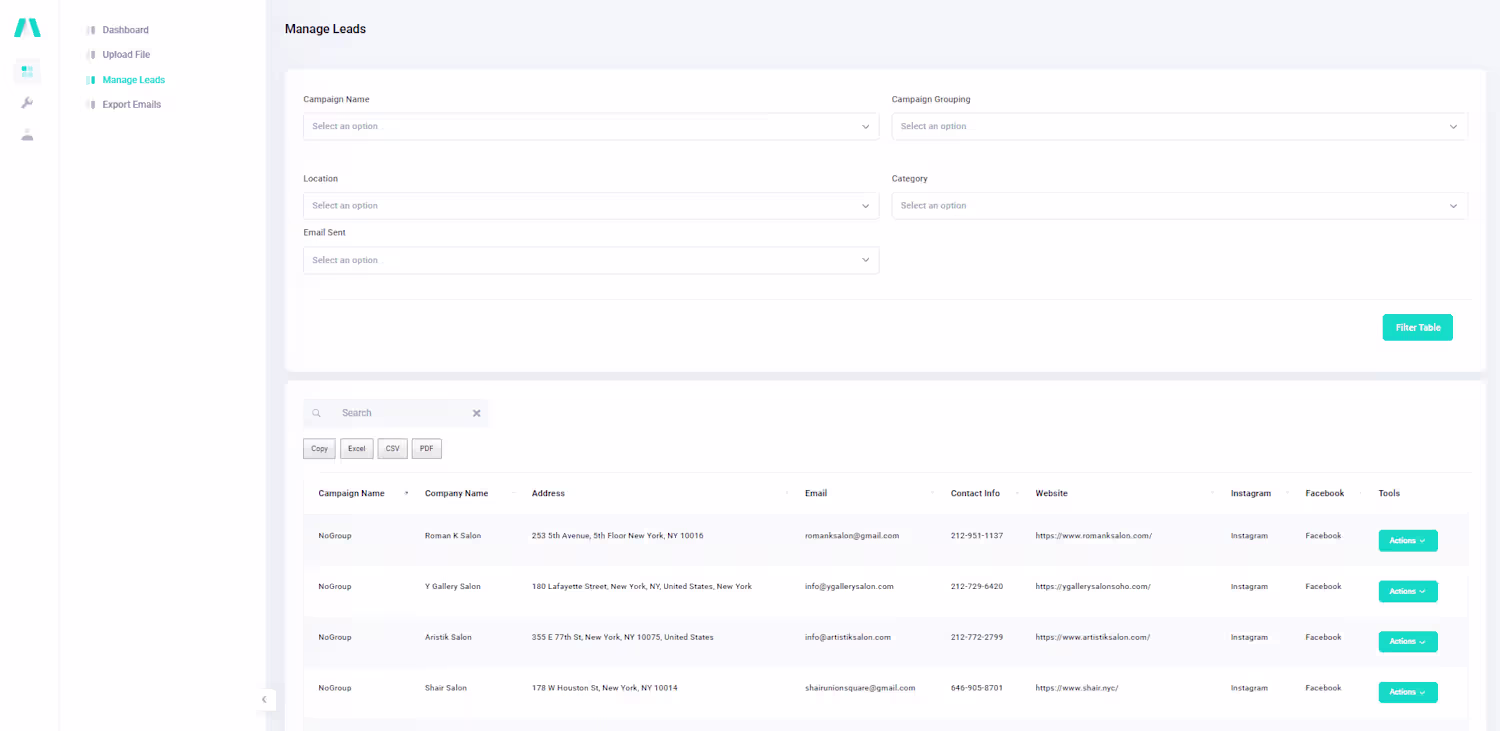Open Instagram link for Shair Salon

click(1249, 689)
